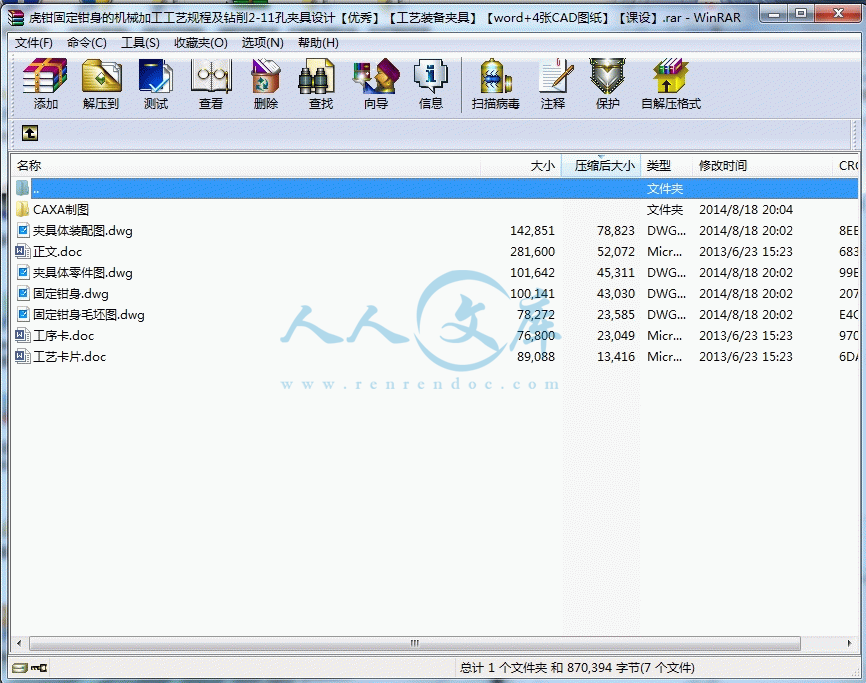The image size is (866, 683).
Task: Click the 工序卡.doc Word file icon
Action: click(22, 335)
